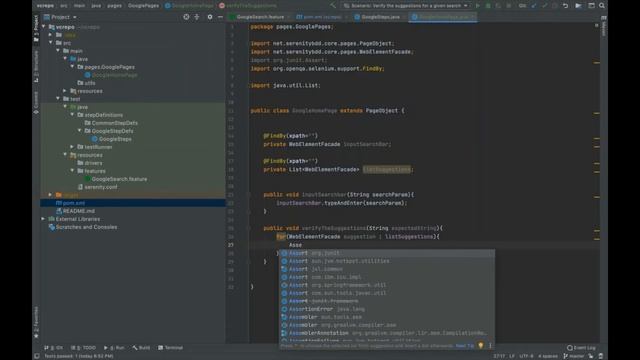640x360 pixels.
Task: Click the yellow lightbulb in completion popup footer
Action: 481,346
